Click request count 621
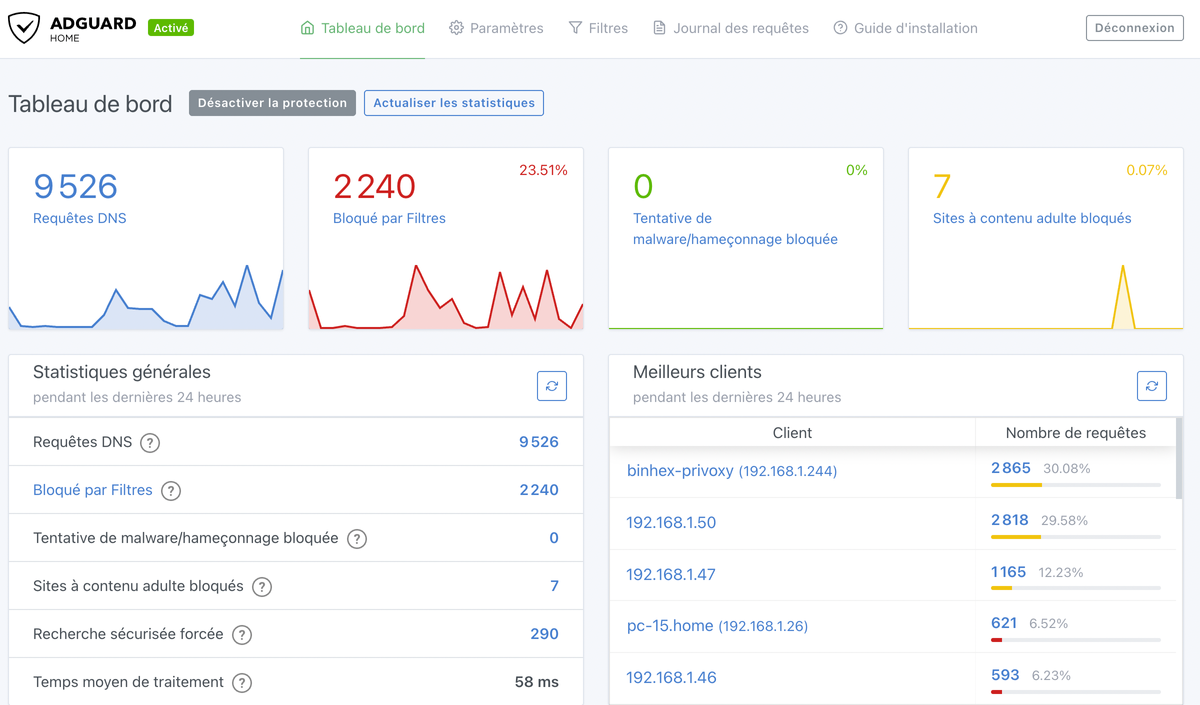Viewport: 1200px width, 705px height. point(1004,623)
